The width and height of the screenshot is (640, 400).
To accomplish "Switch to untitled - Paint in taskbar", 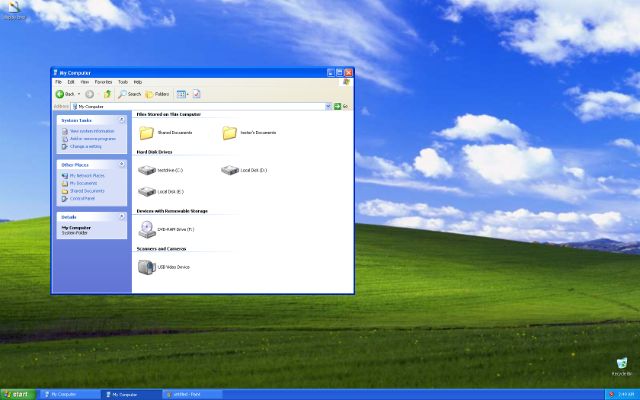I will pyautogui.click(x=193, y=394).
